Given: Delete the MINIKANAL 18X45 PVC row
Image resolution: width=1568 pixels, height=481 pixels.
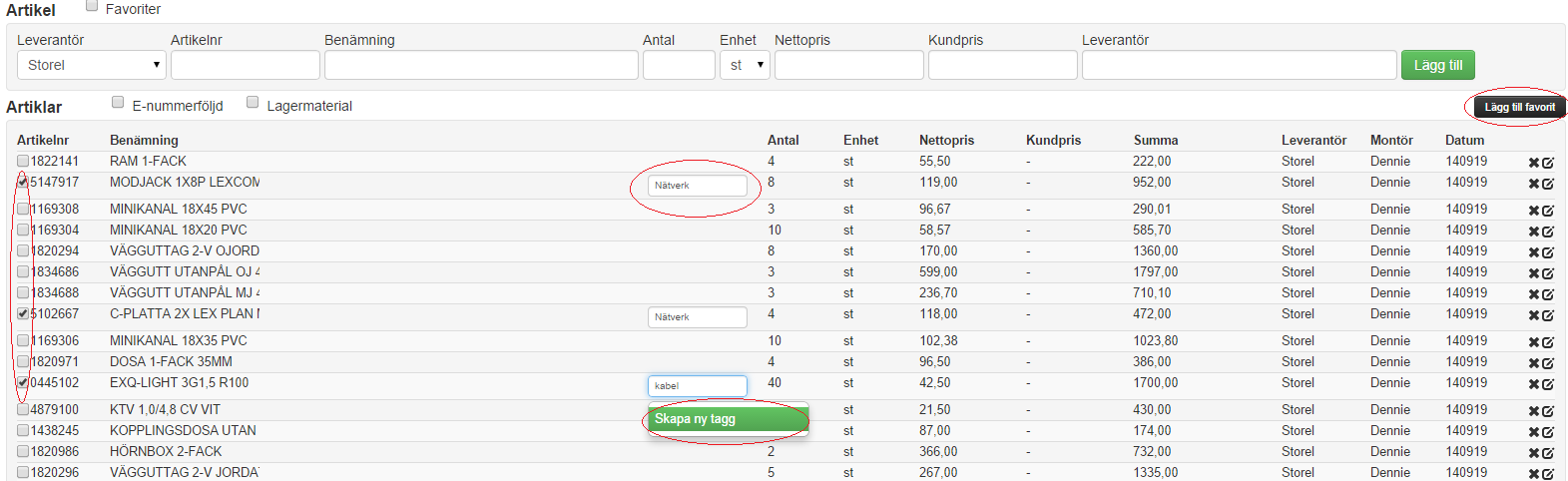Looking at the screenshot, I should click(1534, 211).
